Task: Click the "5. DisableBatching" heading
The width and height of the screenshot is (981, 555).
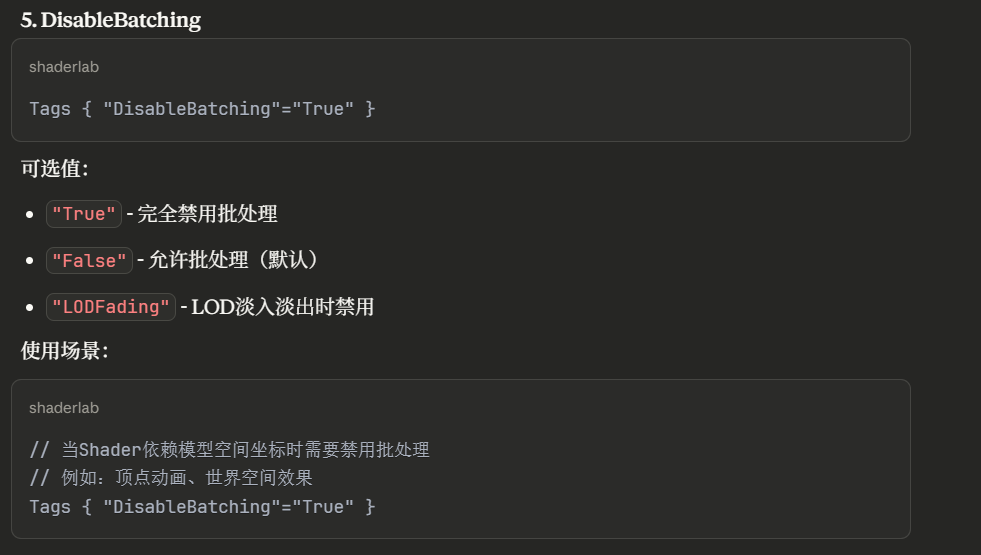Action: [111, 20]
